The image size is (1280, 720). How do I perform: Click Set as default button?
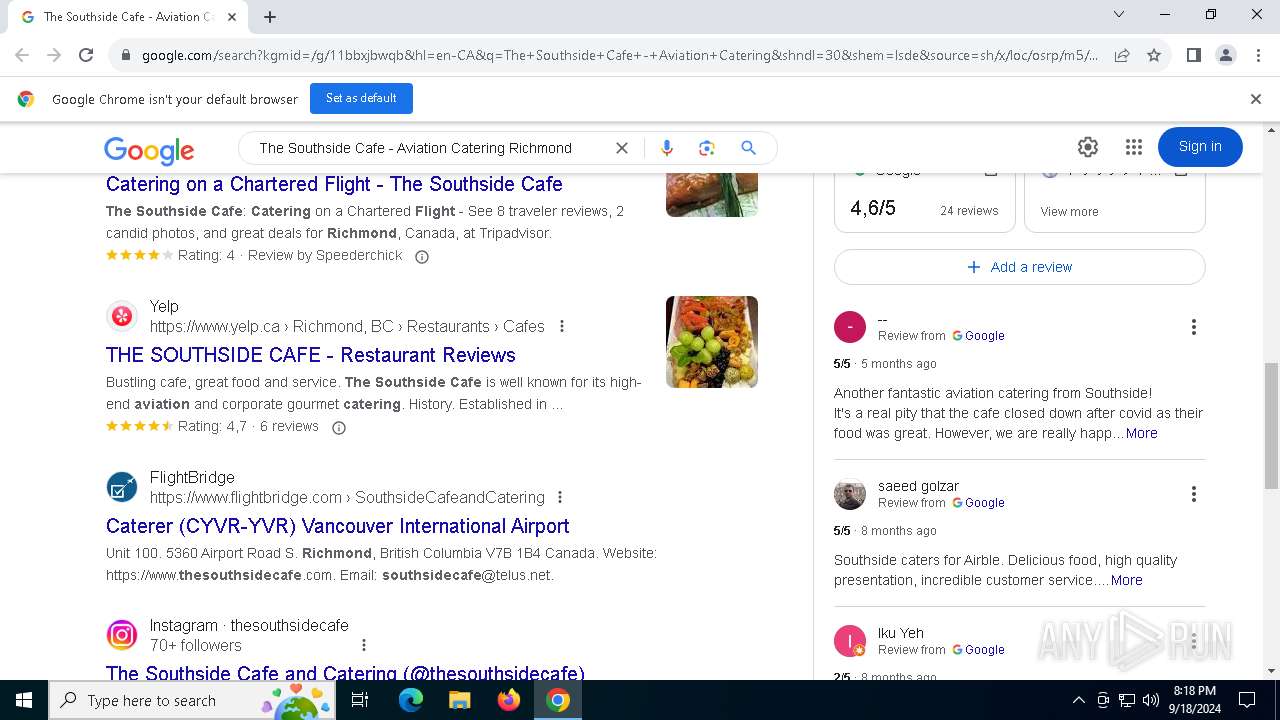click(x=361, y=98)
